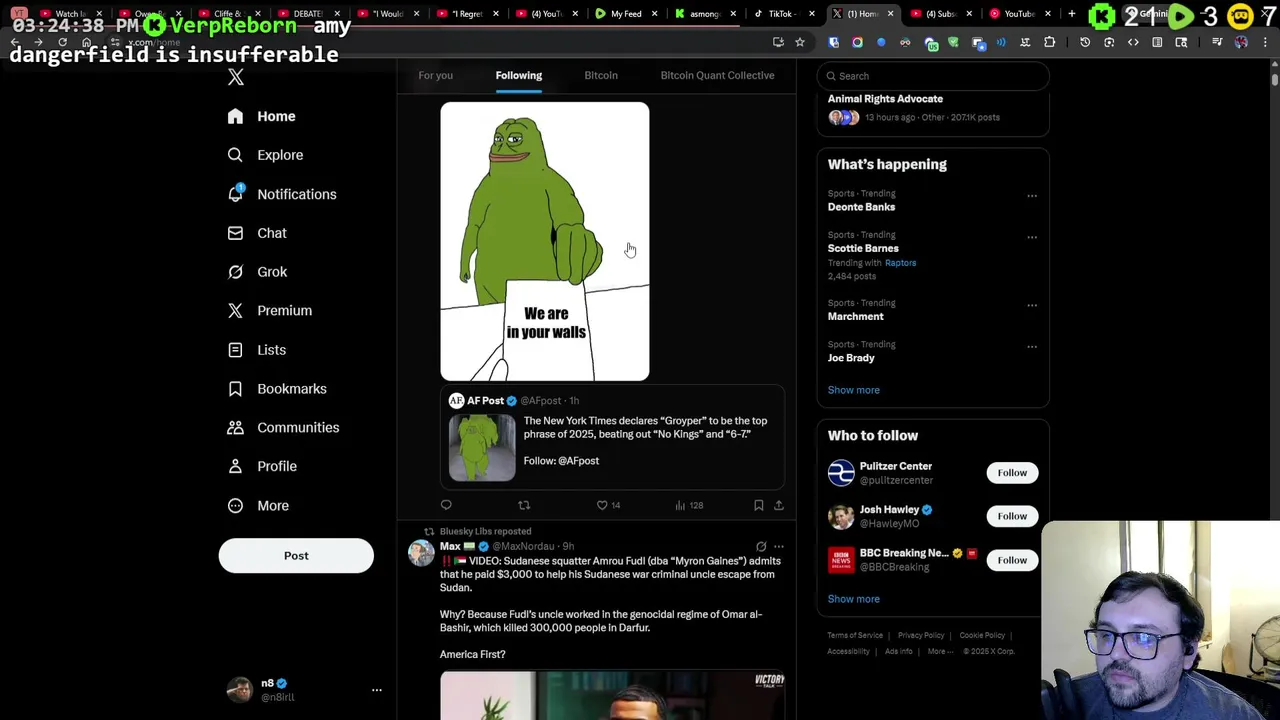The height and width of the screenshot is (720, 1280).
Task: Follow Pulitzer Center
Action: (1012, 473)
